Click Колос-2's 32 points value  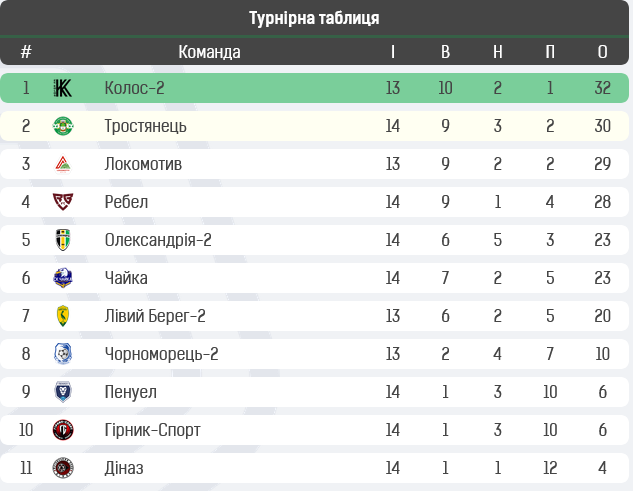602,88
